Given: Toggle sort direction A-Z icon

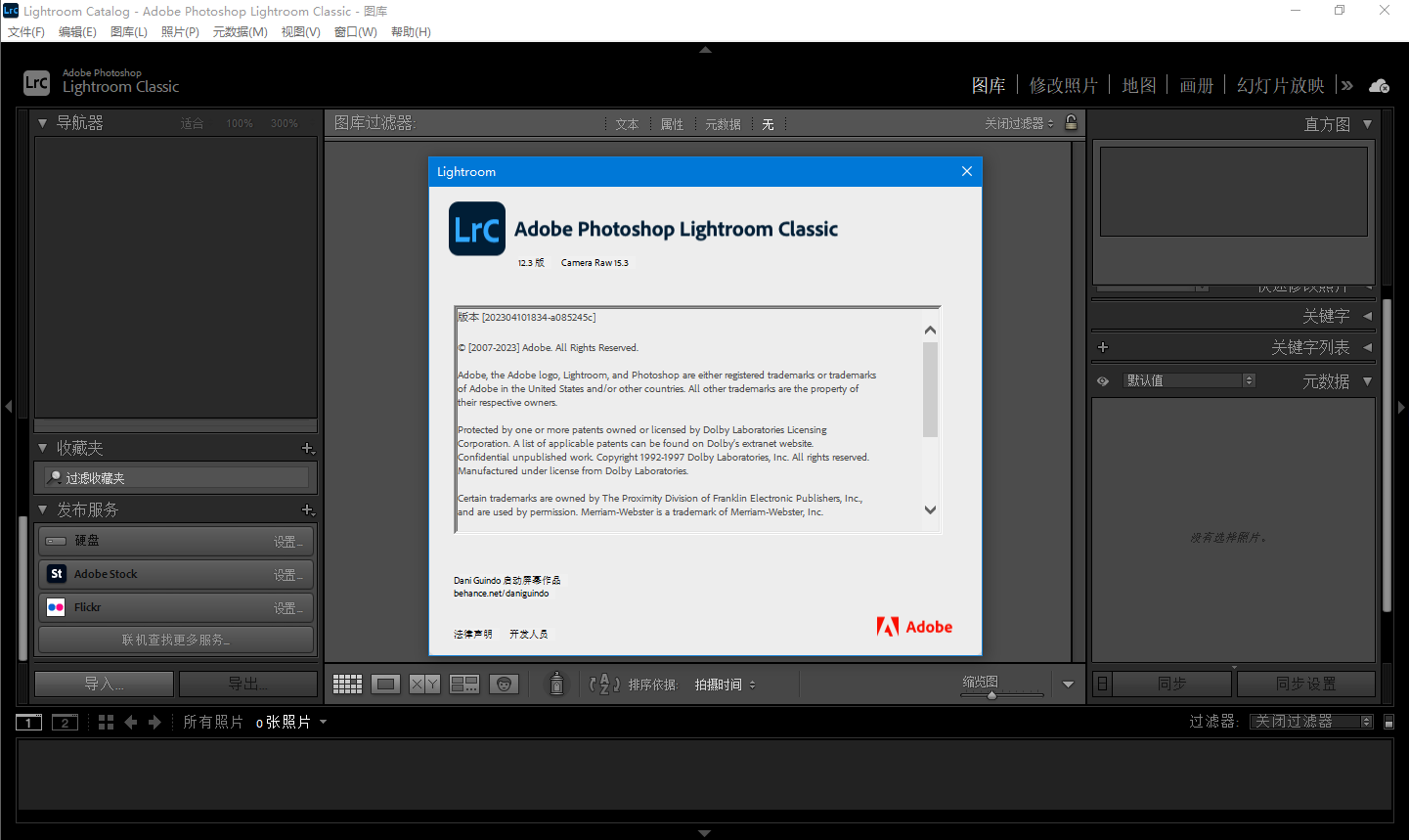Looking at the screenshot, I should [x=604, y=685].
